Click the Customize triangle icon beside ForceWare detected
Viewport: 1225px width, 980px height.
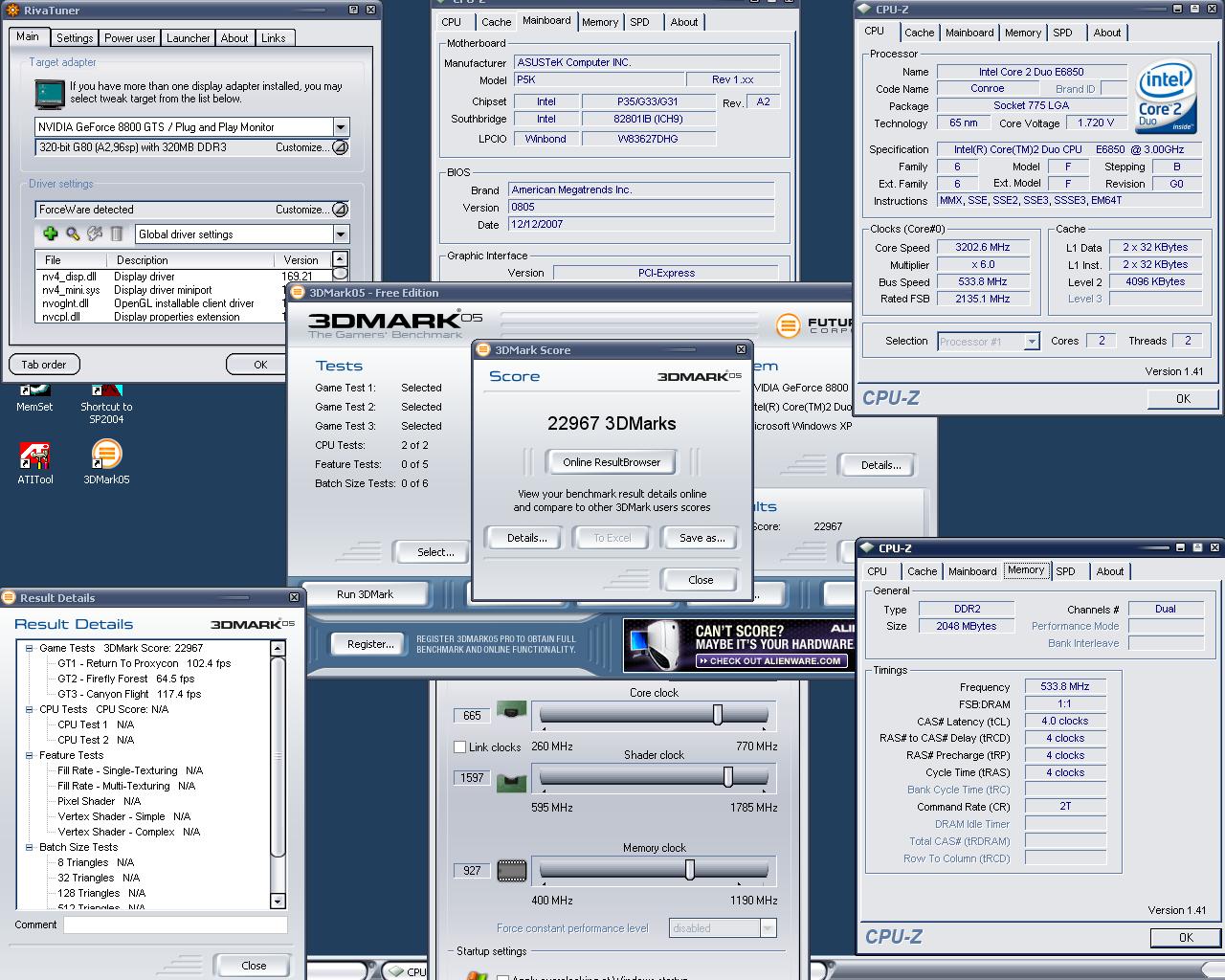click(x=339, y=210)
